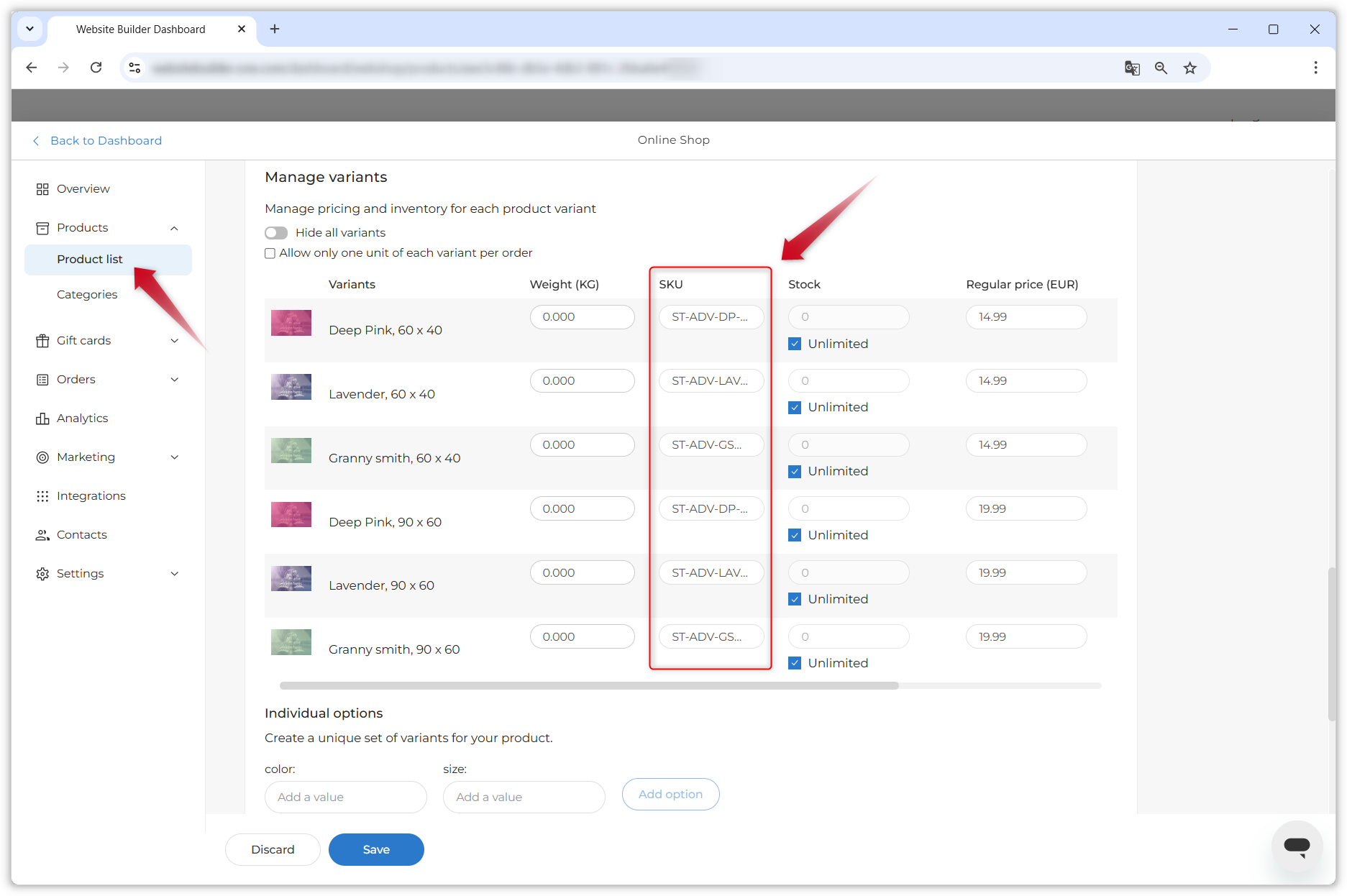The image size is (1347, 896).
Task: Uncheck Unlimited for Lavender 60 x 40
Action: click(x=795, y=408)
